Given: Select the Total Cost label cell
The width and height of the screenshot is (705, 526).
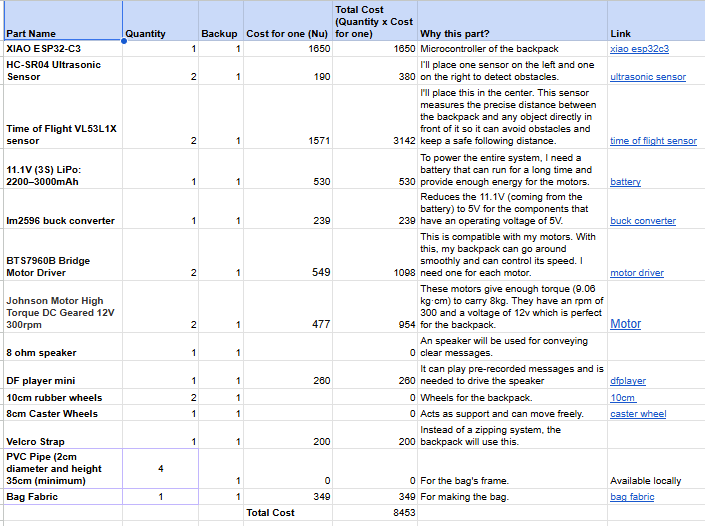Looking at the screenshot, I should (288, 513).
